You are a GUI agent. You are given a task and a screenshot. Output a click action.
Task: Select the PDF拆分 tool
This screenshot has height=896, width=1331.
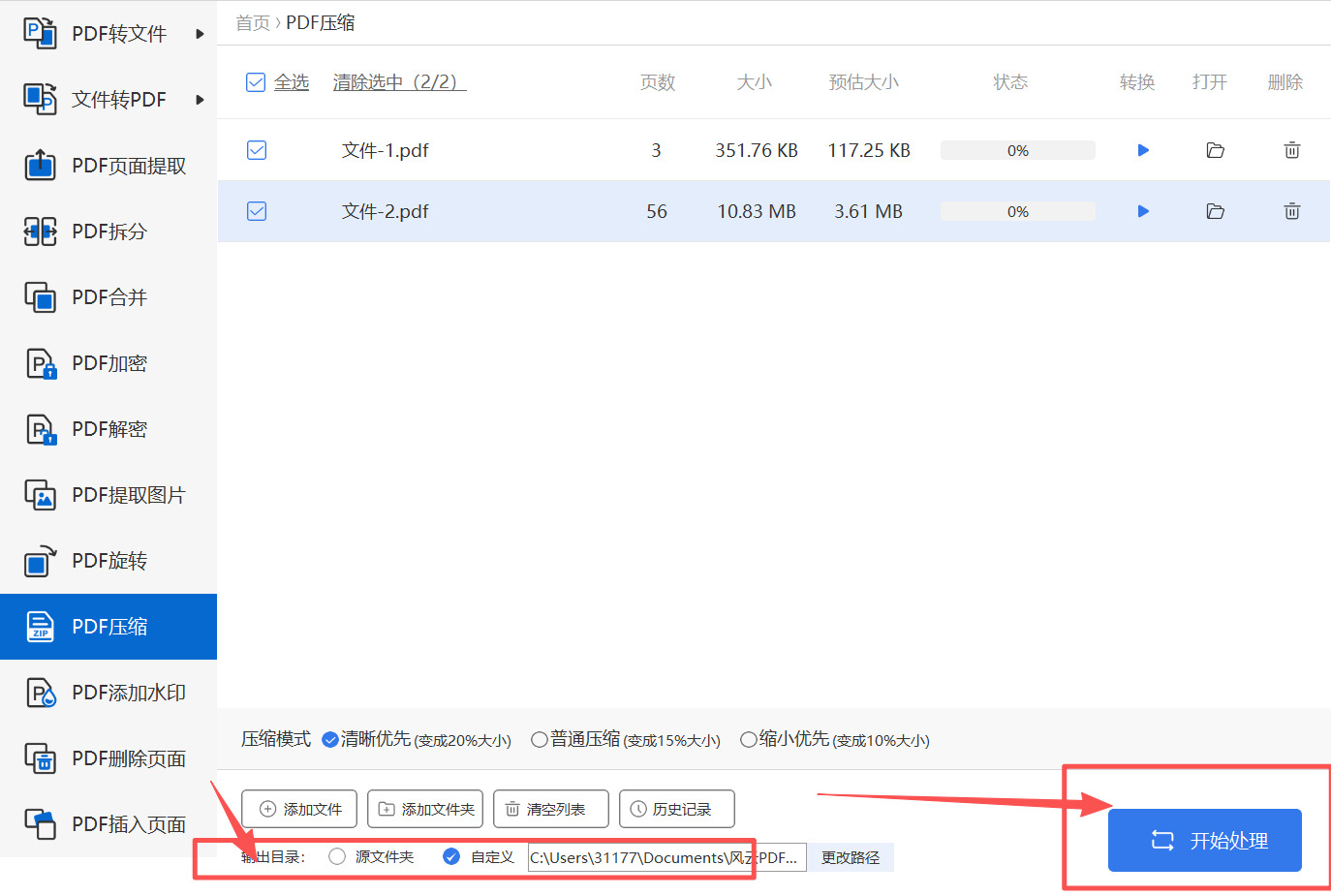pyautogui.click(x=107, y=232)
